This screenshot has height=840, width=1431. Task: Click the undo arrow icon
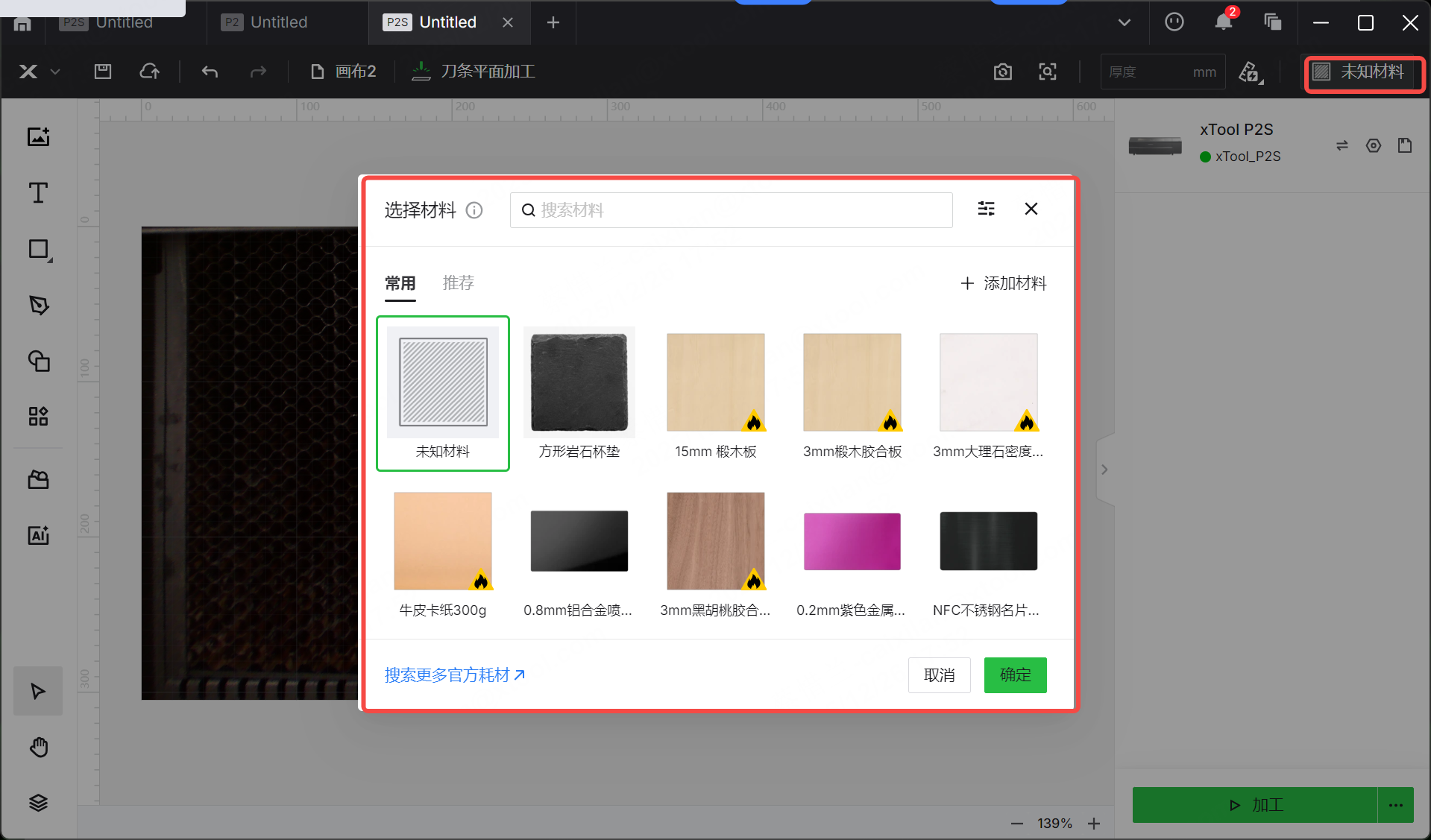click(x=210, y=72)
